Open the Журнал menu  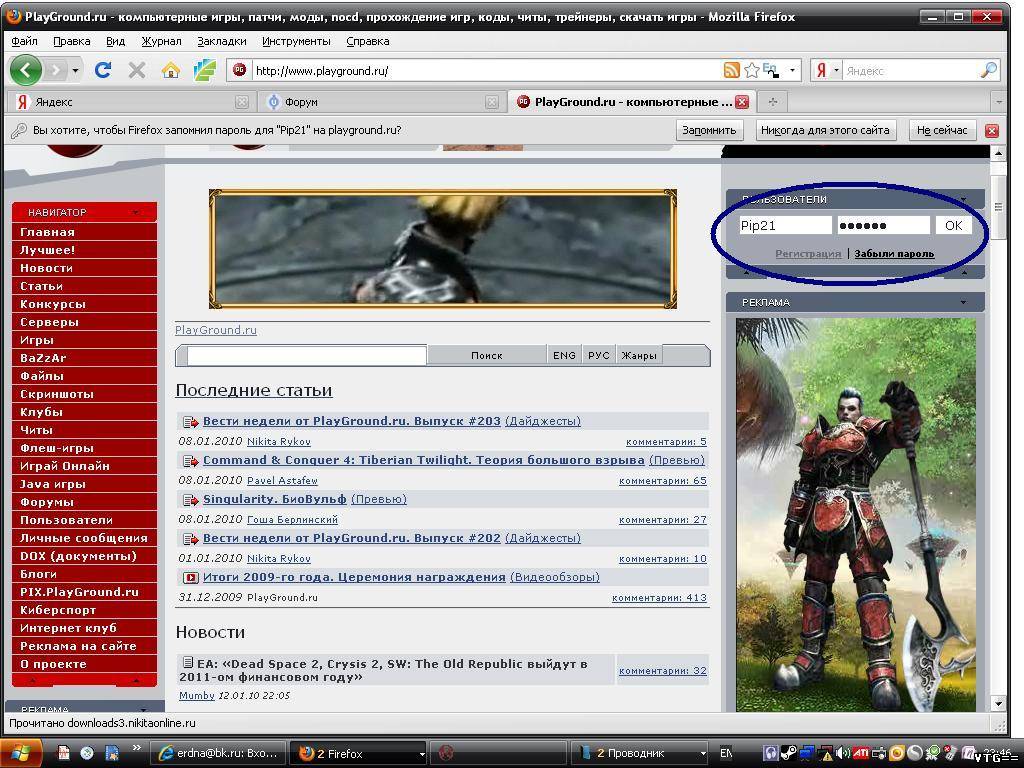coord(161,41)
